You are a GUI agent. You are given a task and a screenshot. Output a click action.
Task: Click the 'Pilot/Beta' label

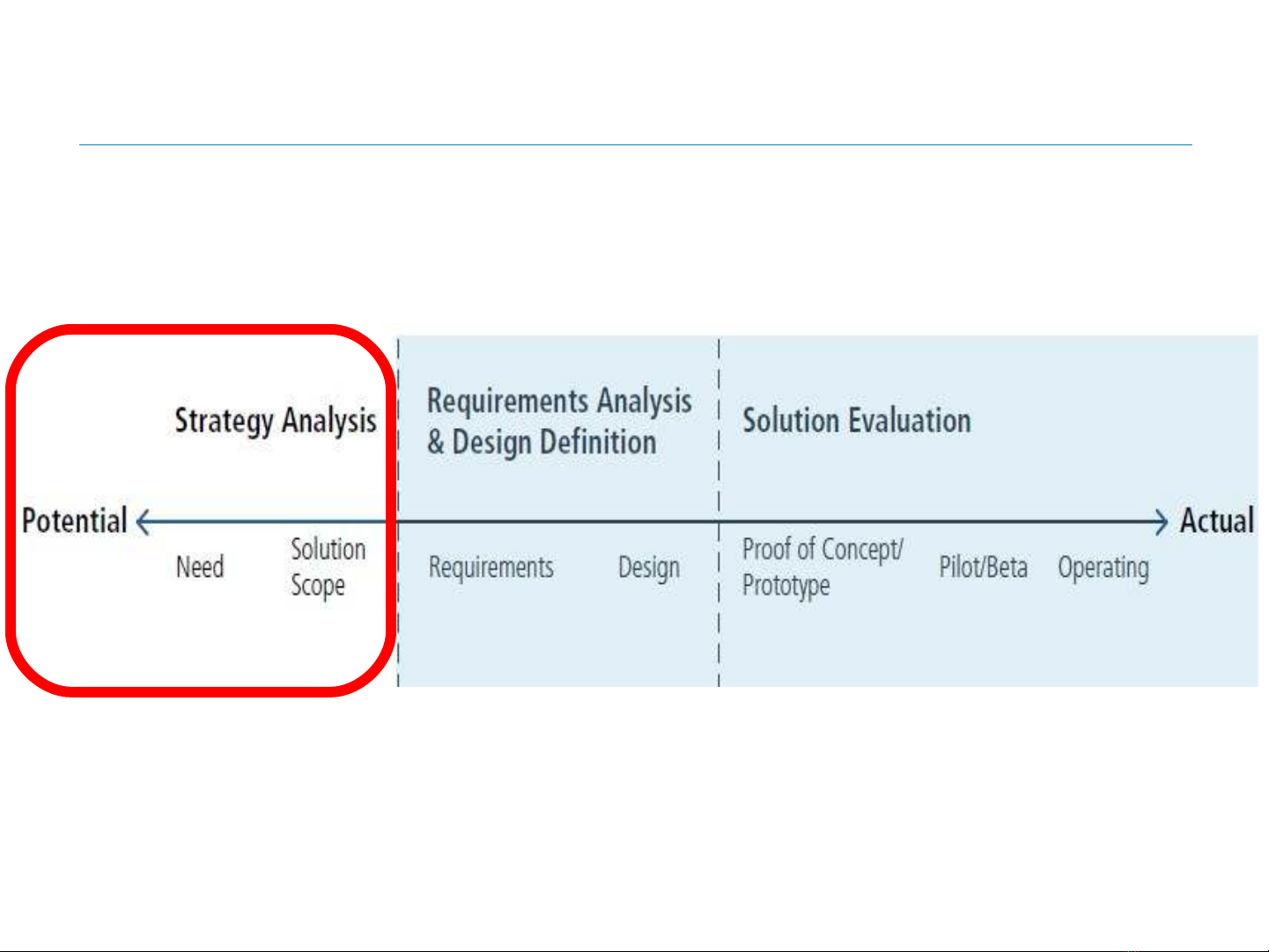[x=984, y=567]
